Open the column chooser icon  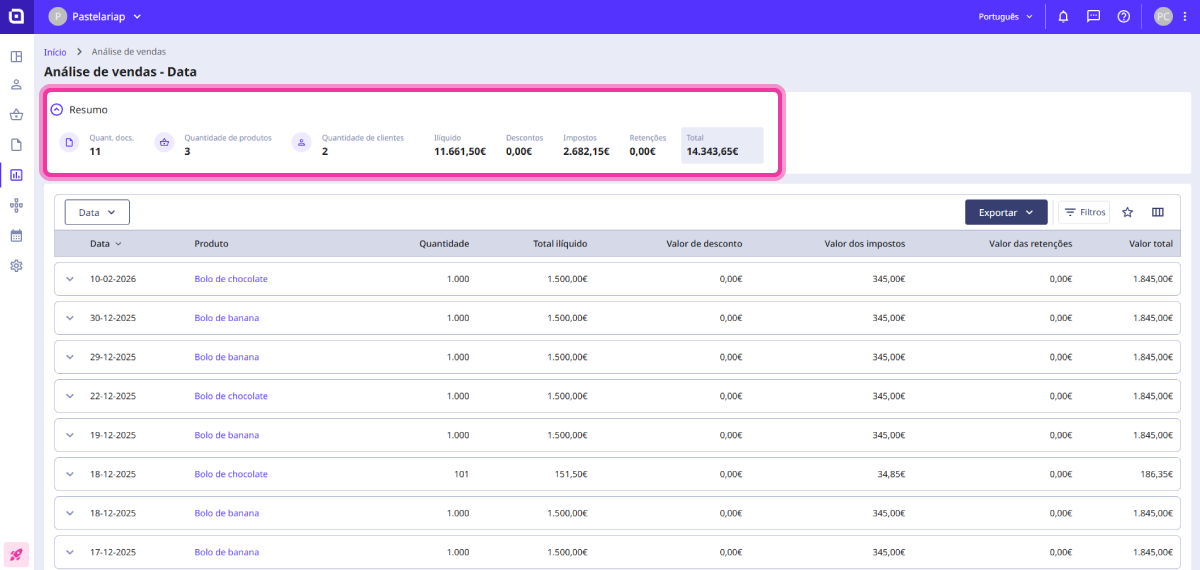(x=1158, y=212)
